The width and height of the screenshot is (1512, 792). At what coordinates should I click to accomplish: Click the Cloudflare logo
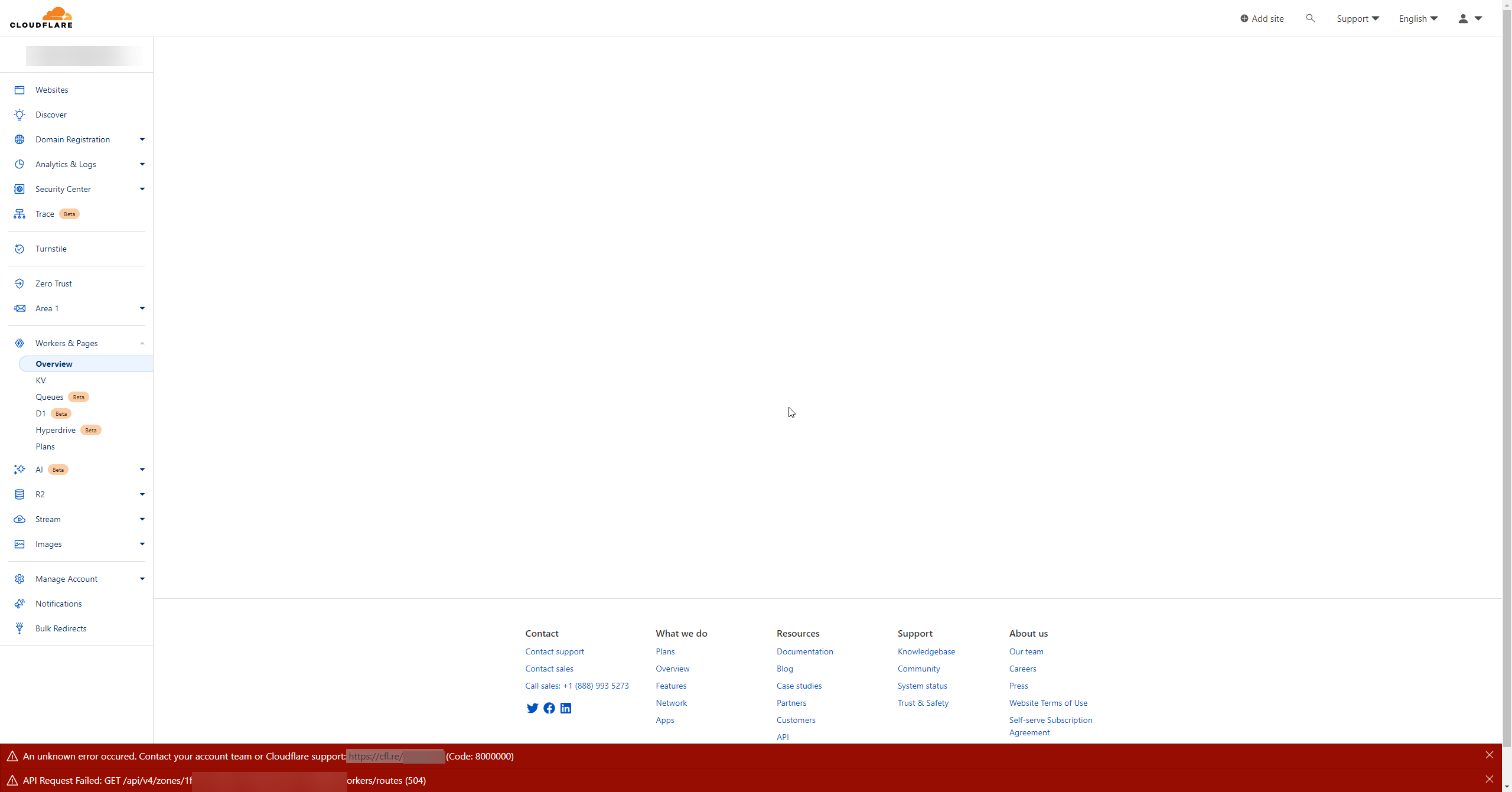coord(41,18)
